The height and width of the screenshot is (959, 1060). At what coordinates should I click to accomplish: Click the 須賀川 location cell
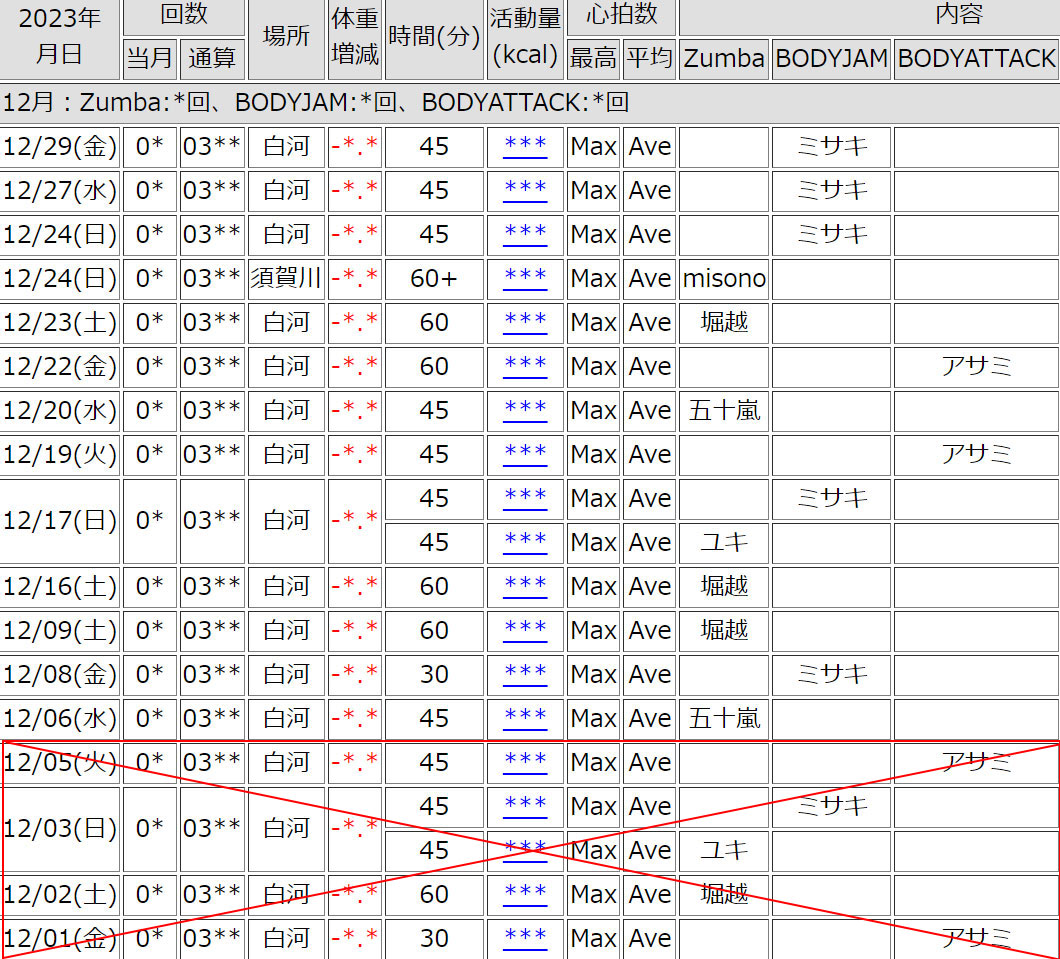pyautogui.click(x=286, y=278)
